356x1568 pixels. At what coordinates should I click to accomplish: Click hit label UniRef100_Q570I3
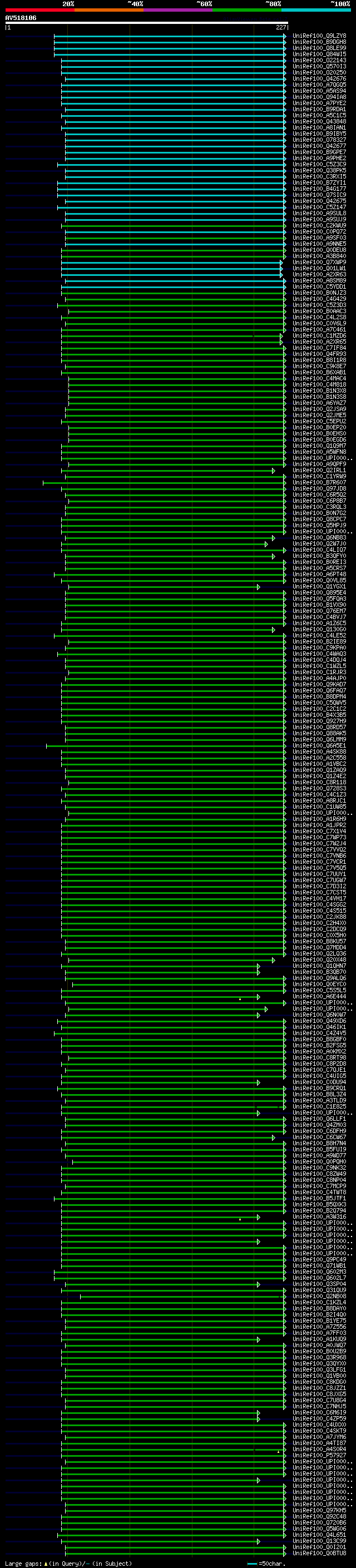point(319,66)
